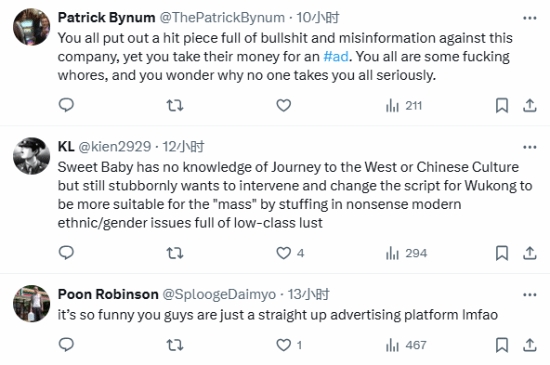Screen dimensions: 550x365
Task: Like Poon Robinson's tweet with 1 like
Action: coord(289,345)
